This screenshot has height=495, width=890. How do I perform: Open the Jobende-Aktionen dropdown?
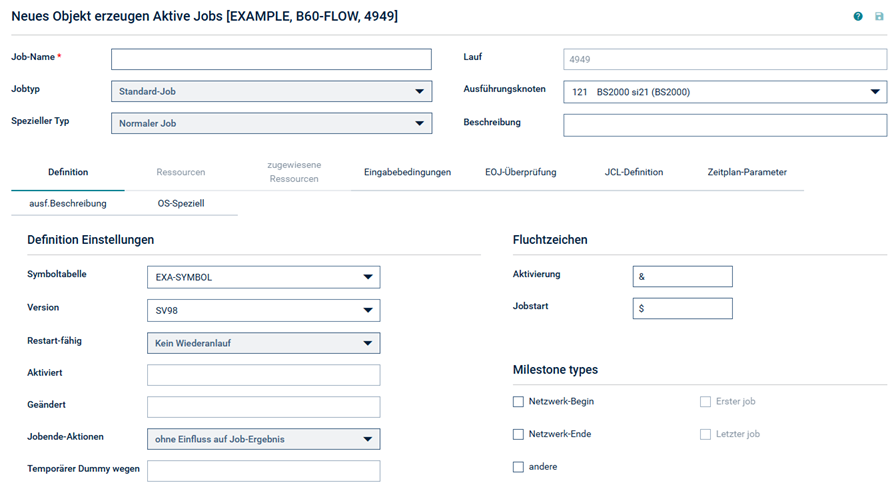coord(263,439)
